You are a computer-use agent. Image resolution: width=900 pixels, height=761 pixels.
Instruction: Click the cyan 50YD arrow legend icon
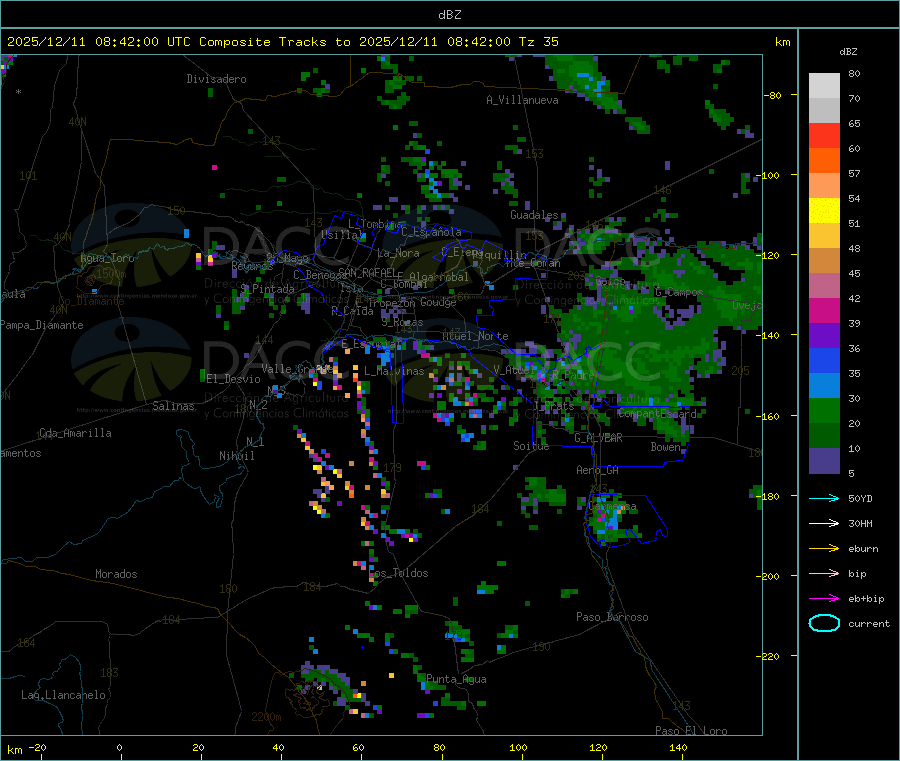[x=824, y=498]
